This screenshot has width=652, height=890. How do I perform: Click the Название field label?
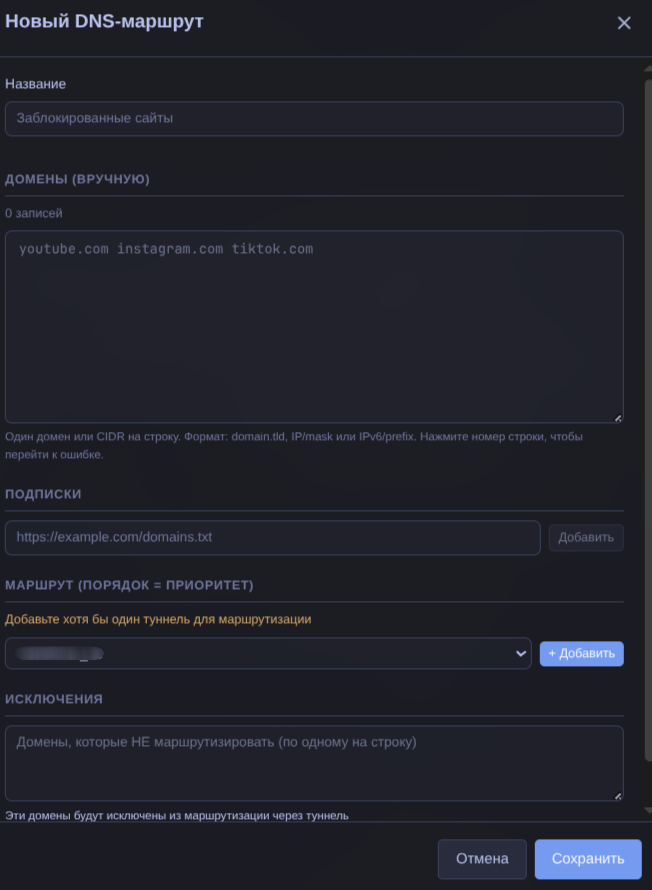coord(35,84)
